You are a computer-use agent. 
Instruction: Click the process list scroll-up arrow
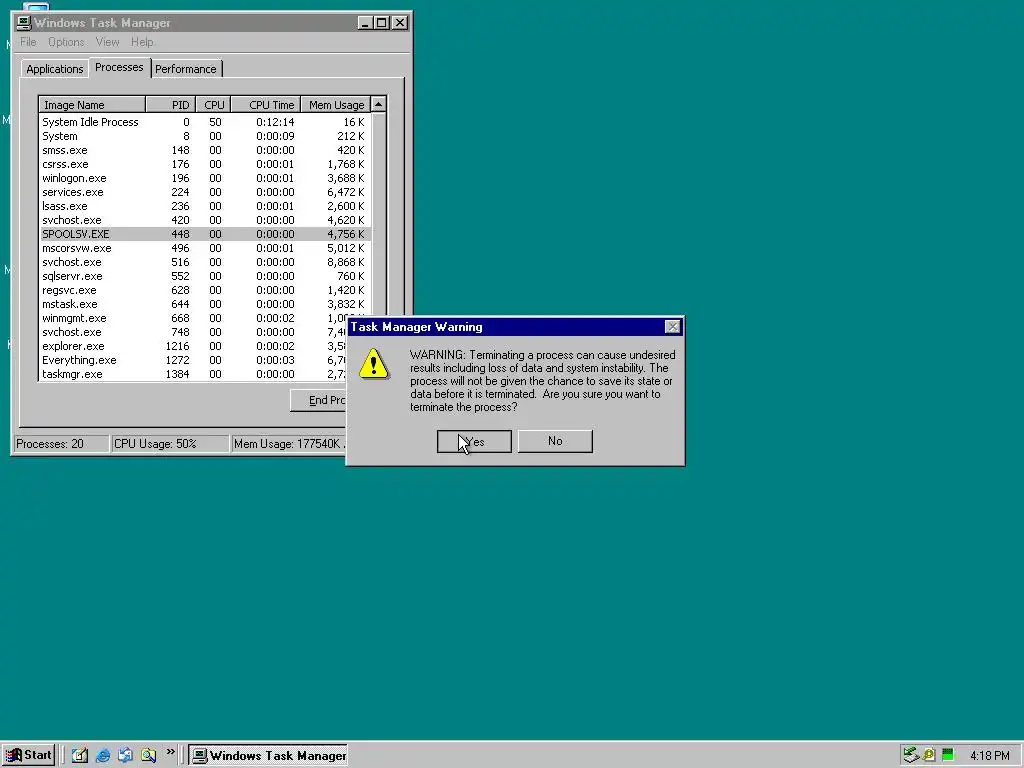click(x=378, y=104)
